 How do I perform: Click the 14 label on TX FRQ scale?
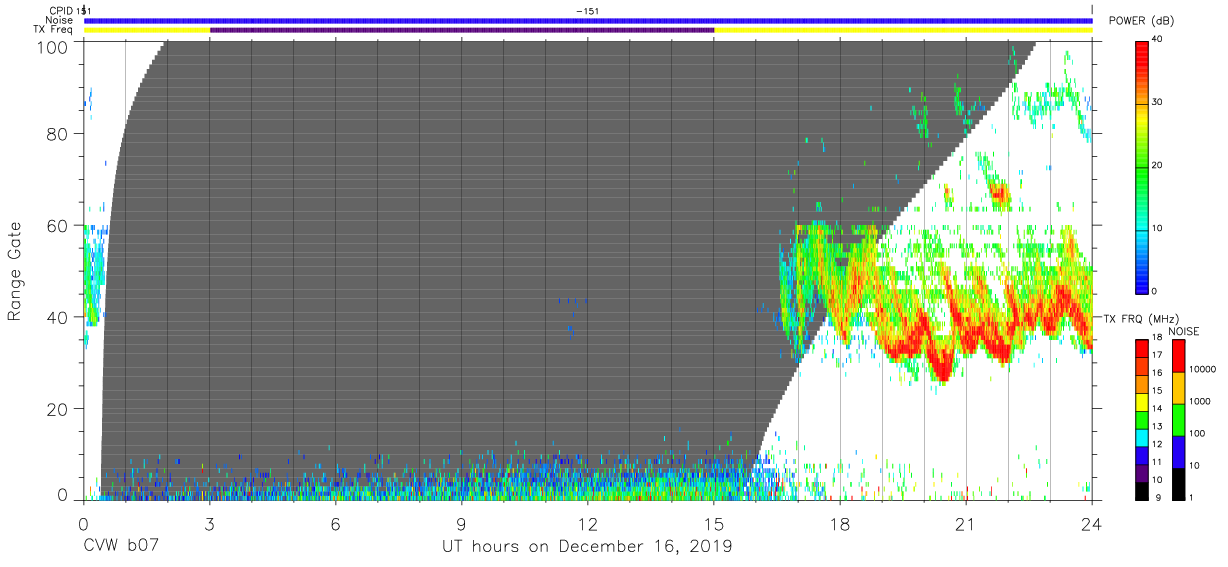(1158, 408)
